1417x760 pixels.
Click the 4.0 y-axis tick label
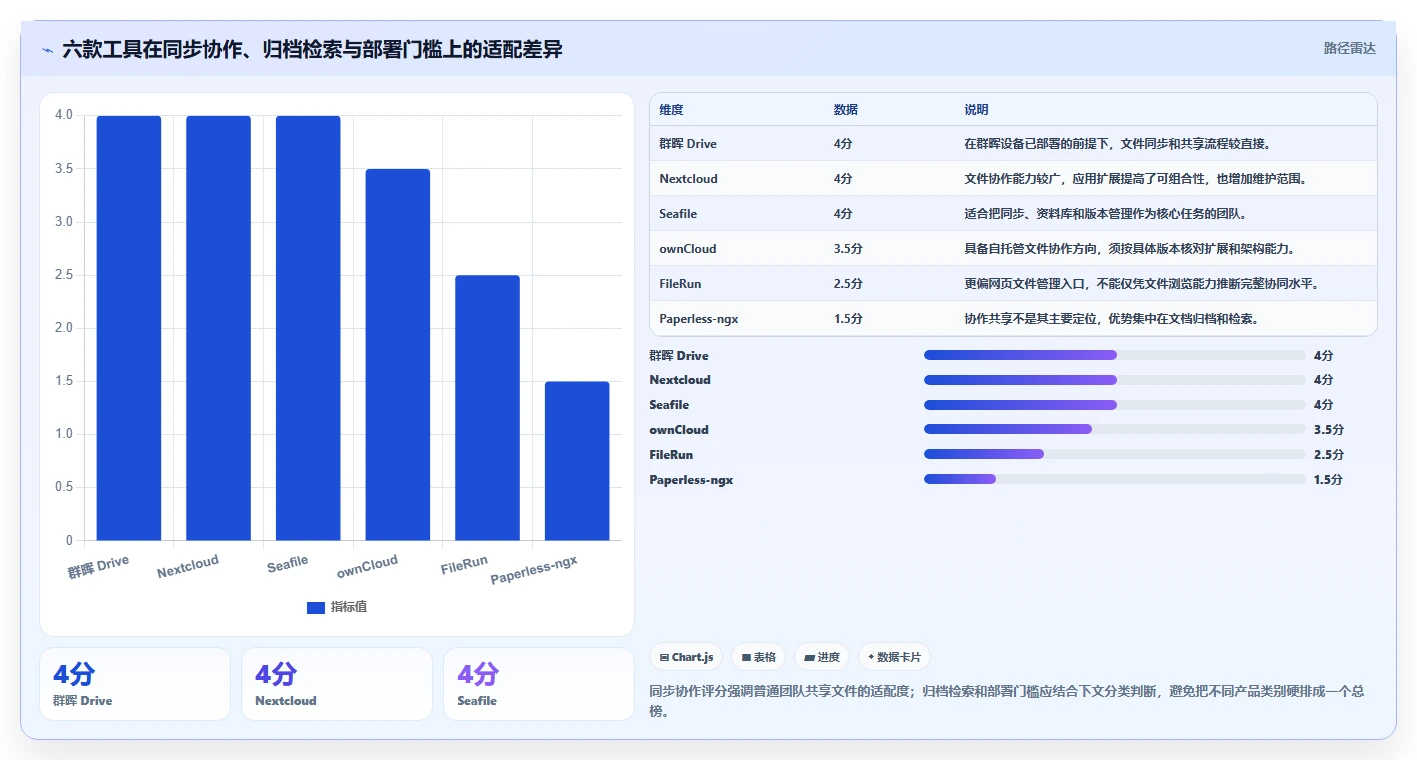(64, 116)
